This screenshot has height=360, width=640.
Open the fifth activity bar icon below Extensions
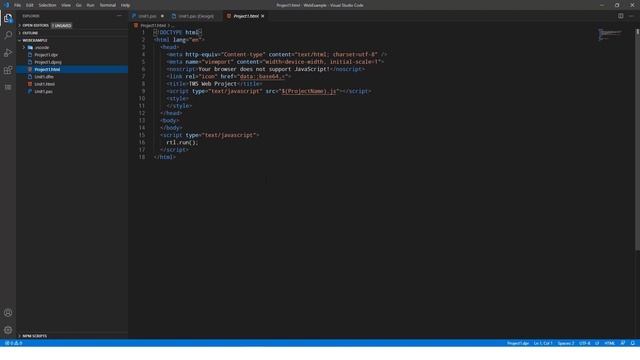(8, 87)
